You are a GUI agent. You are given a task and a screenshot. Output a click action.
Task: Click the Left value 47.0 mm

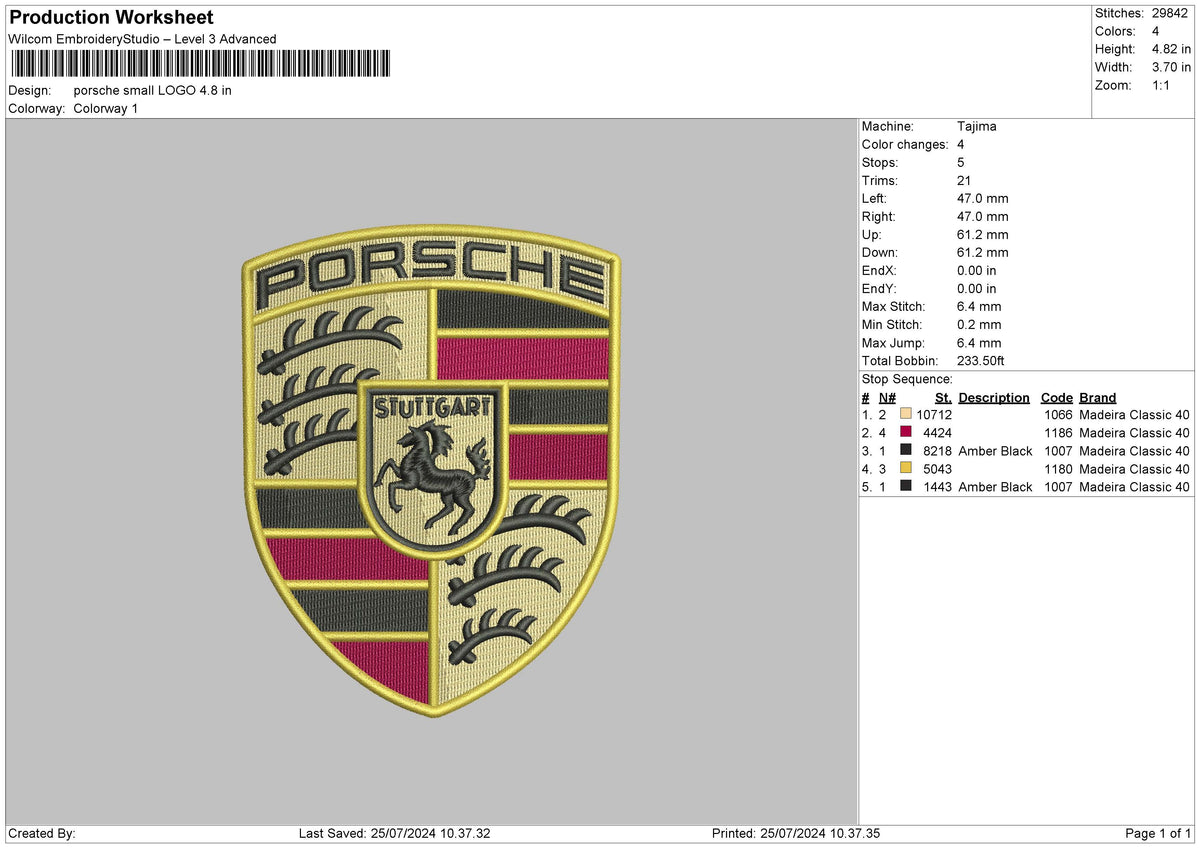coord(983,198)
